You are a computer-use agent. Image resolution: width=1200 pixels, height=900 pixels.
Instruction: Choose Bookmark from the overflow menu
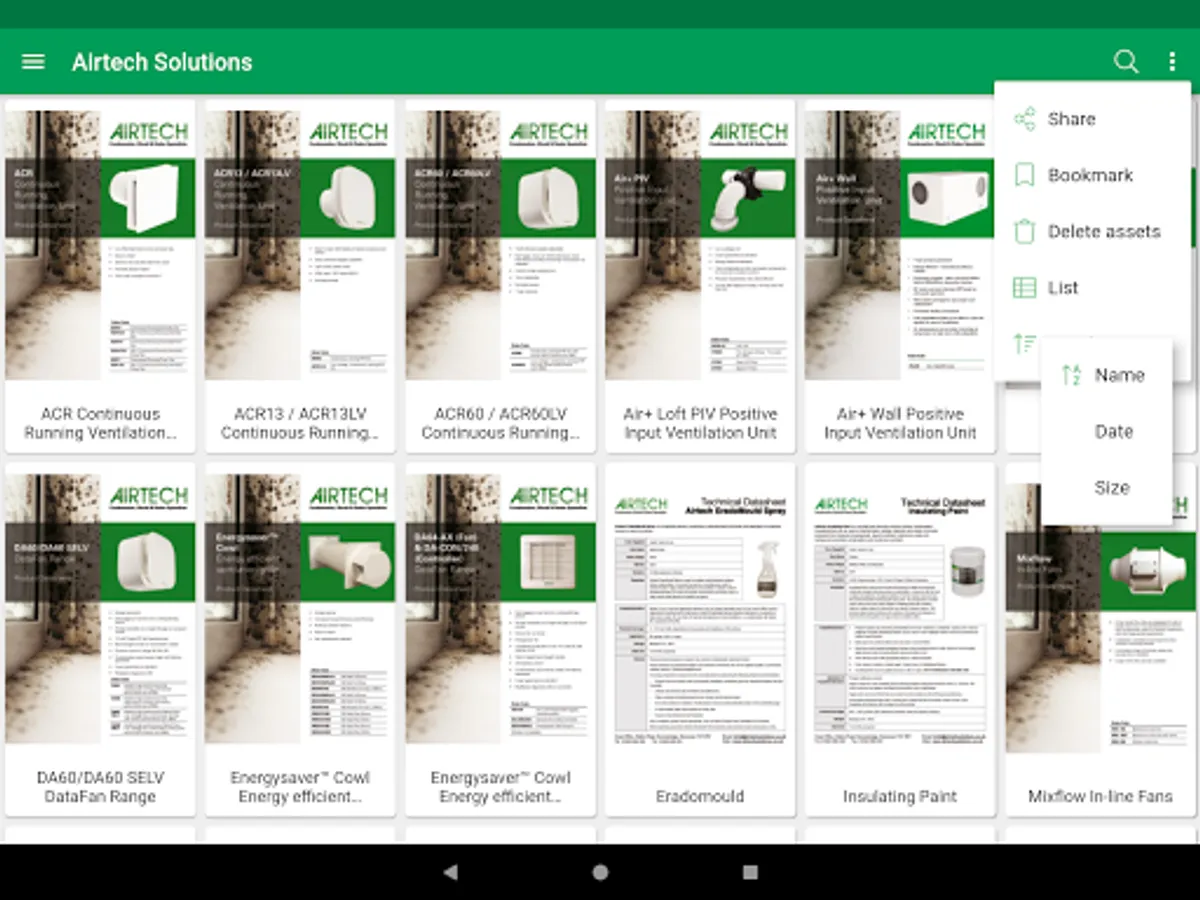click(1092, 175)
